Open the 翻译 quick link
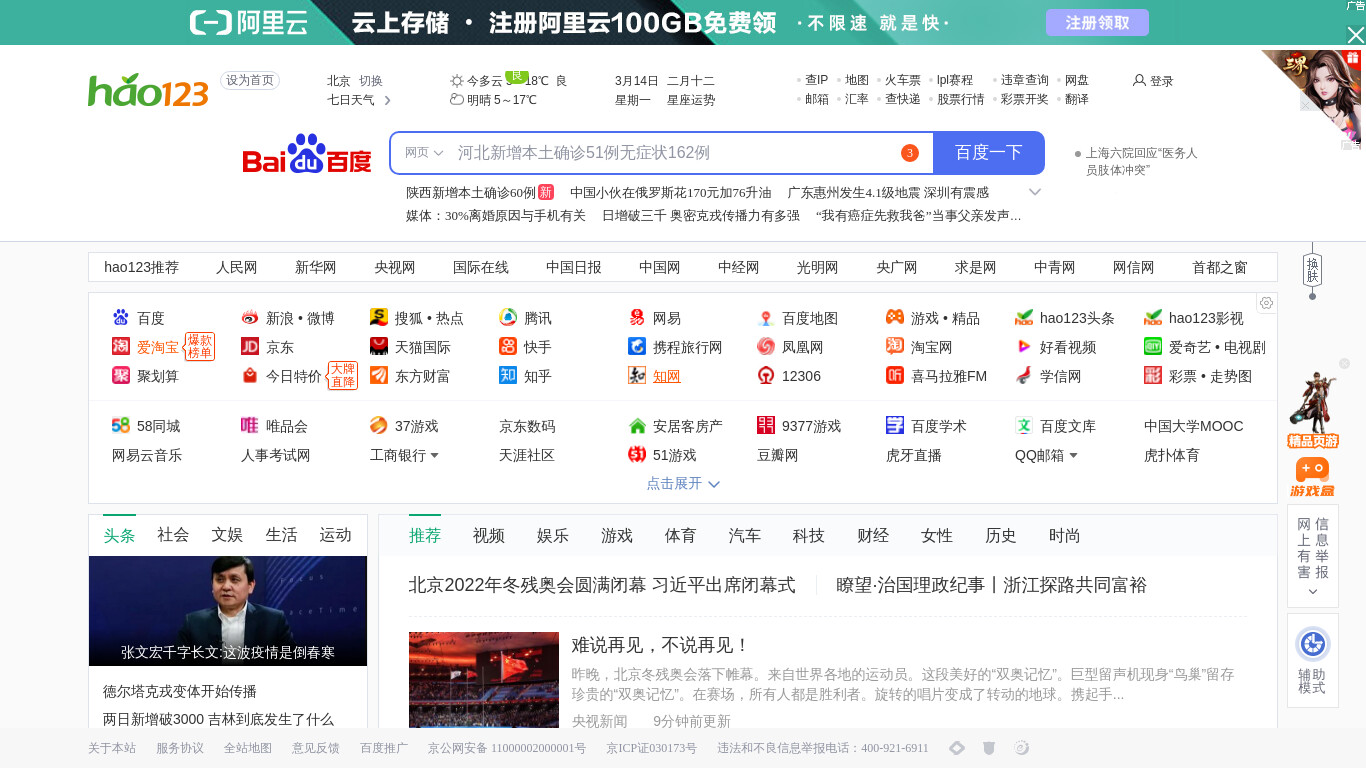This screenshot has width=1366, height=768. click(x=1077, y=99)
